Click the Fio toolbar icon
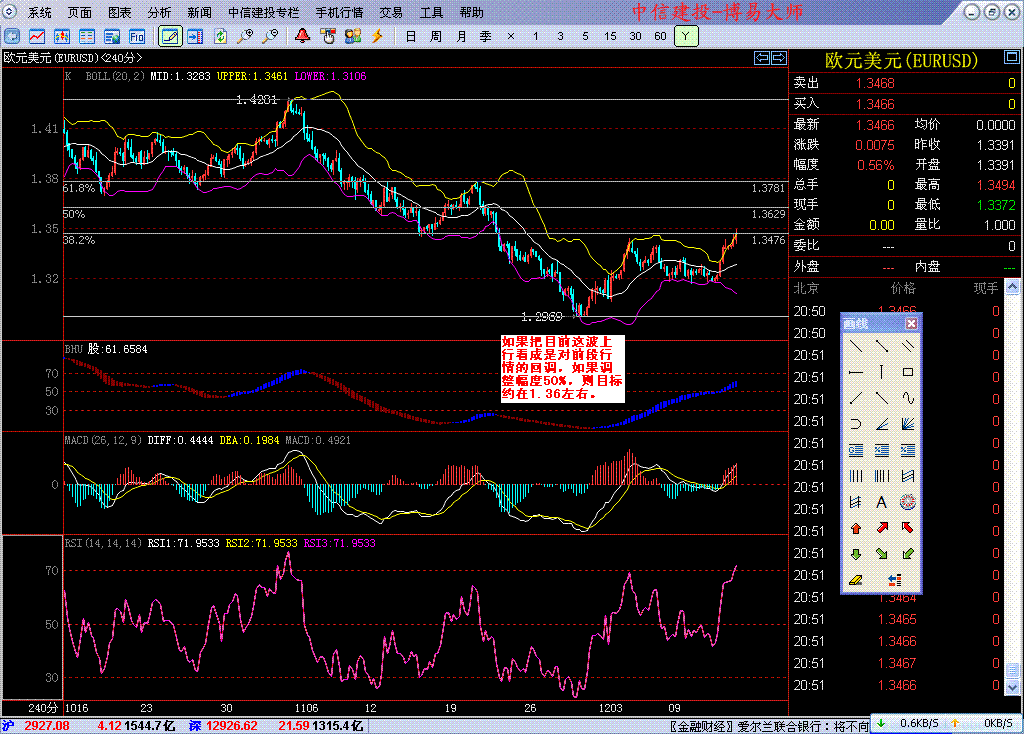1024x734 pixels. (x=136, y=37)
